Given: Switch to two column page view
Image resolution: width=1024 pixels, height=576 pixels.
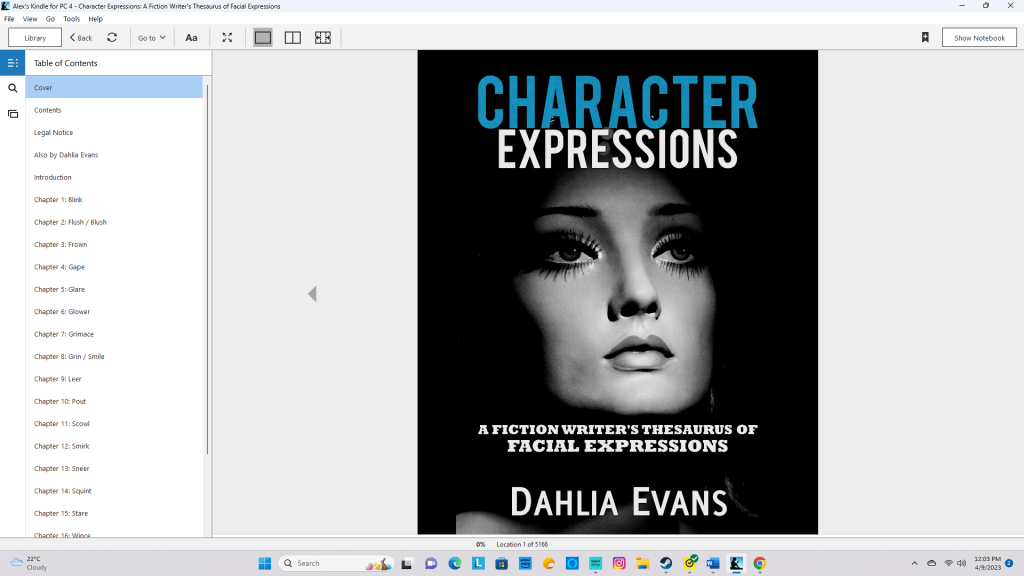Looking at the screenshot, I should coord(293,38).
